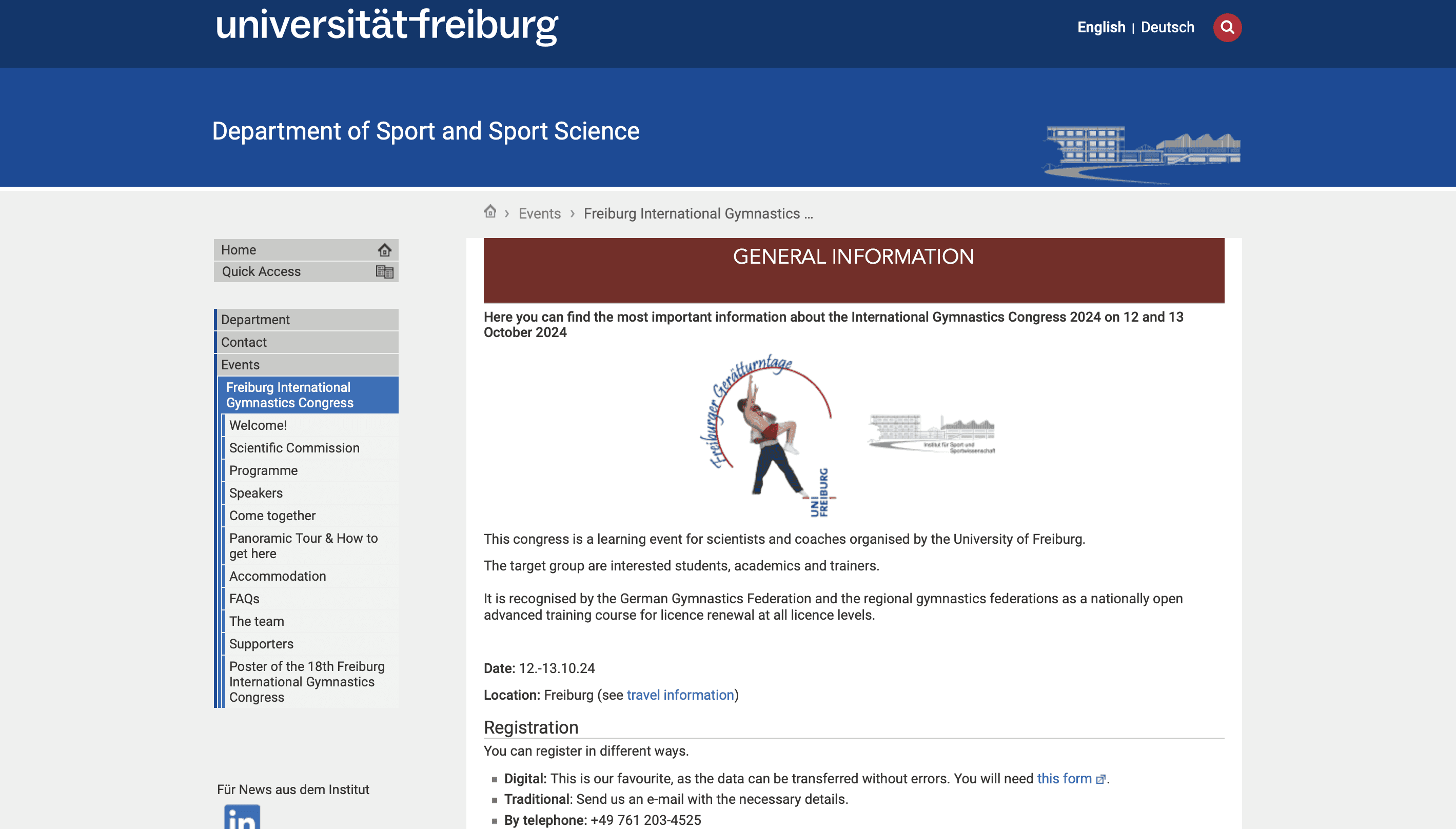Click Events in the breadcrumb
Image resolution: width=1456 pixels, height=829 pixels.
[539, 213]
